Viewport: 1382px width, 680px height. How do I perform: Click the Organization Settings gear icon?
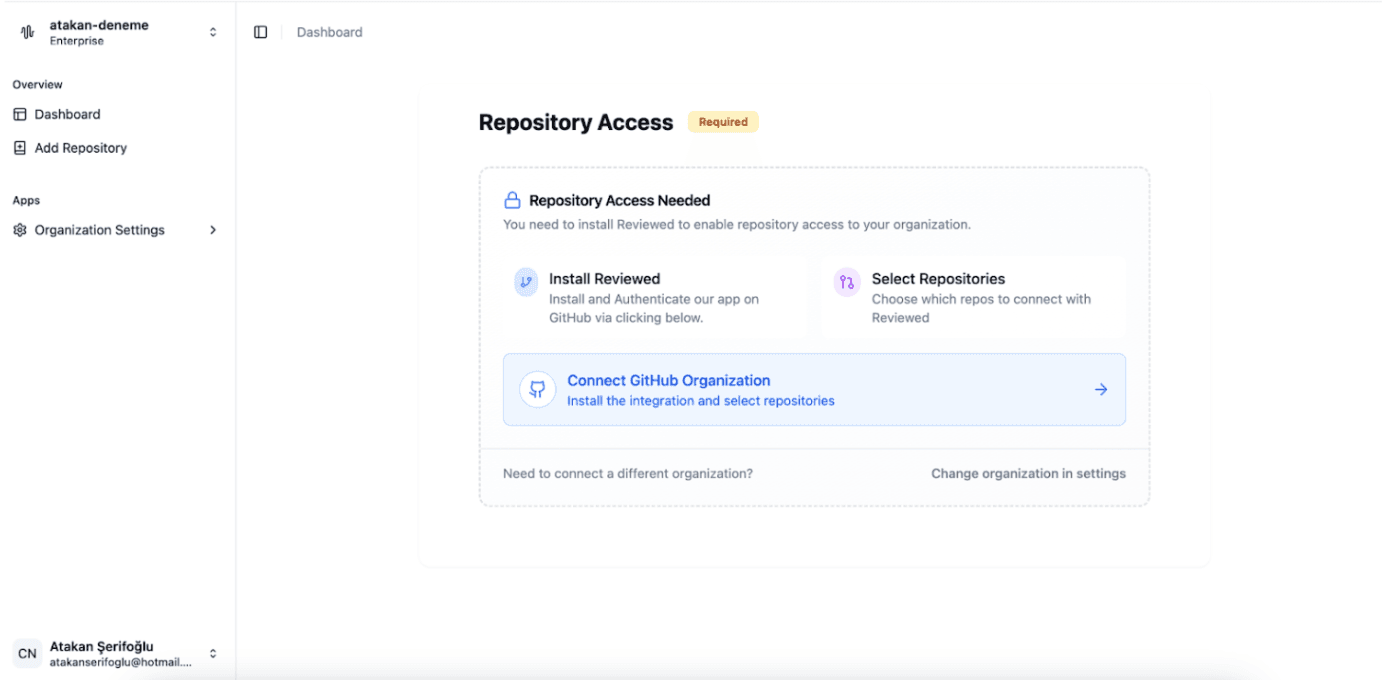coord(20,230)
